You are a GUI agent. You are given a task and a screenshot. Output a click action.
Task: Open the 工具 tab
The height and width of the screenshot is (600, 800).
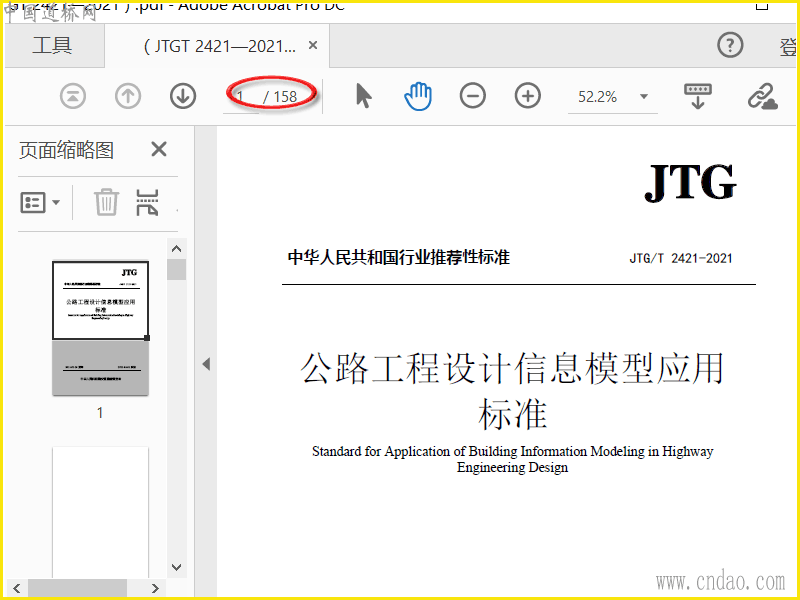[53, 45]
